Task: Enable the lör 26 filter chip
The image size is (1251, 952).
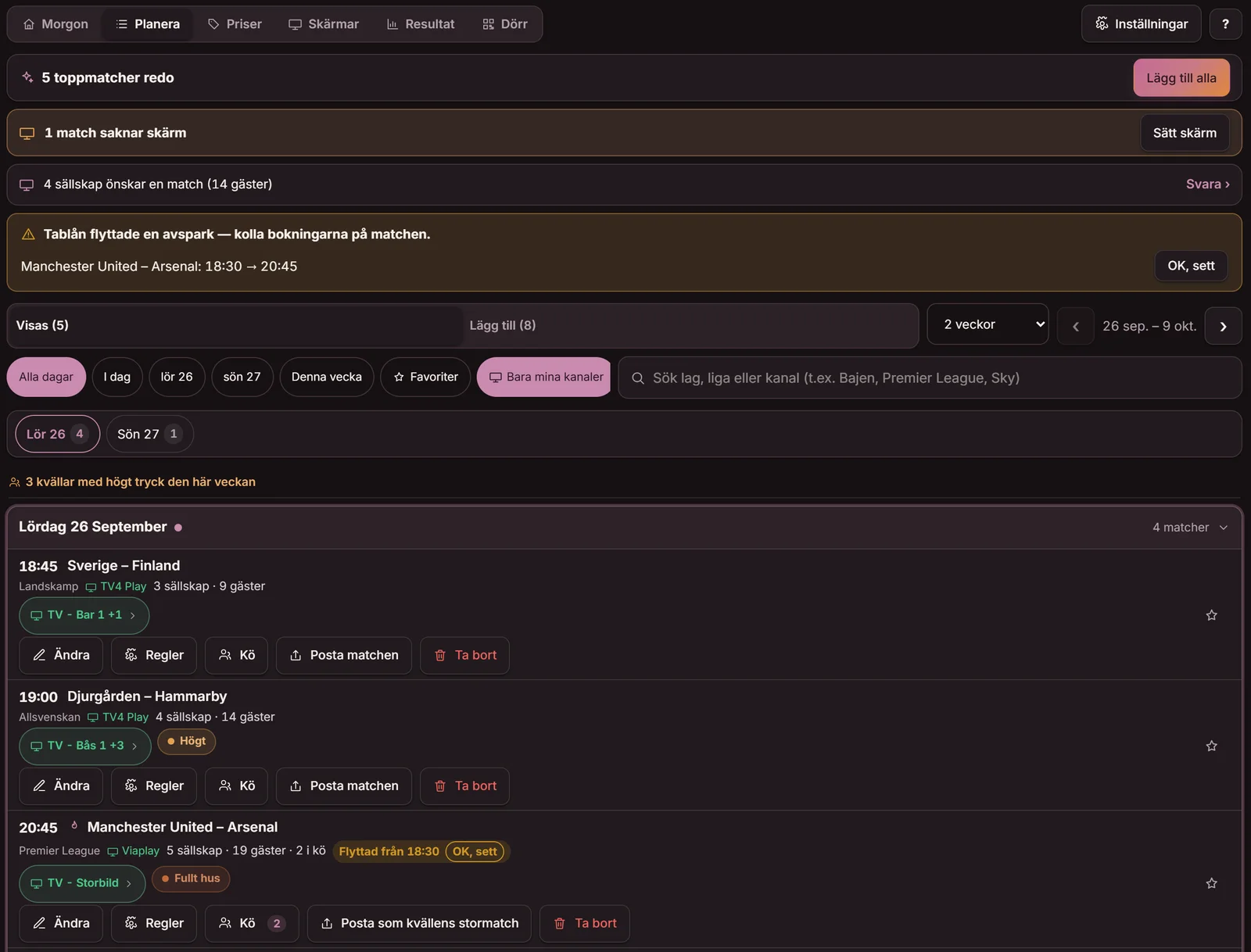Action: point(177,377)
